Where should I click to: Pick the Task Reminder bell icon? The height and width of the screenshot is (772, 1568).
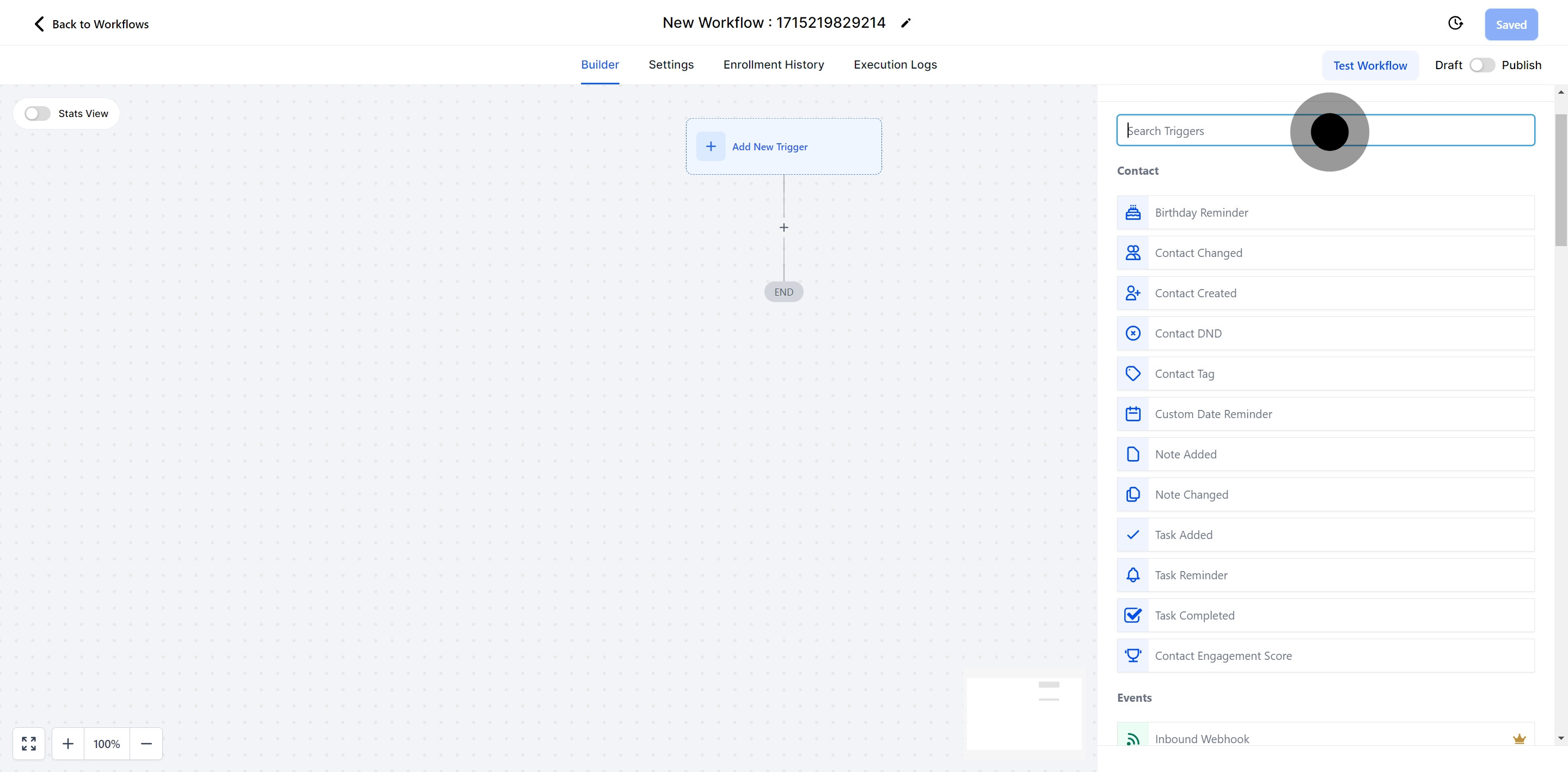coord(1133,575)
